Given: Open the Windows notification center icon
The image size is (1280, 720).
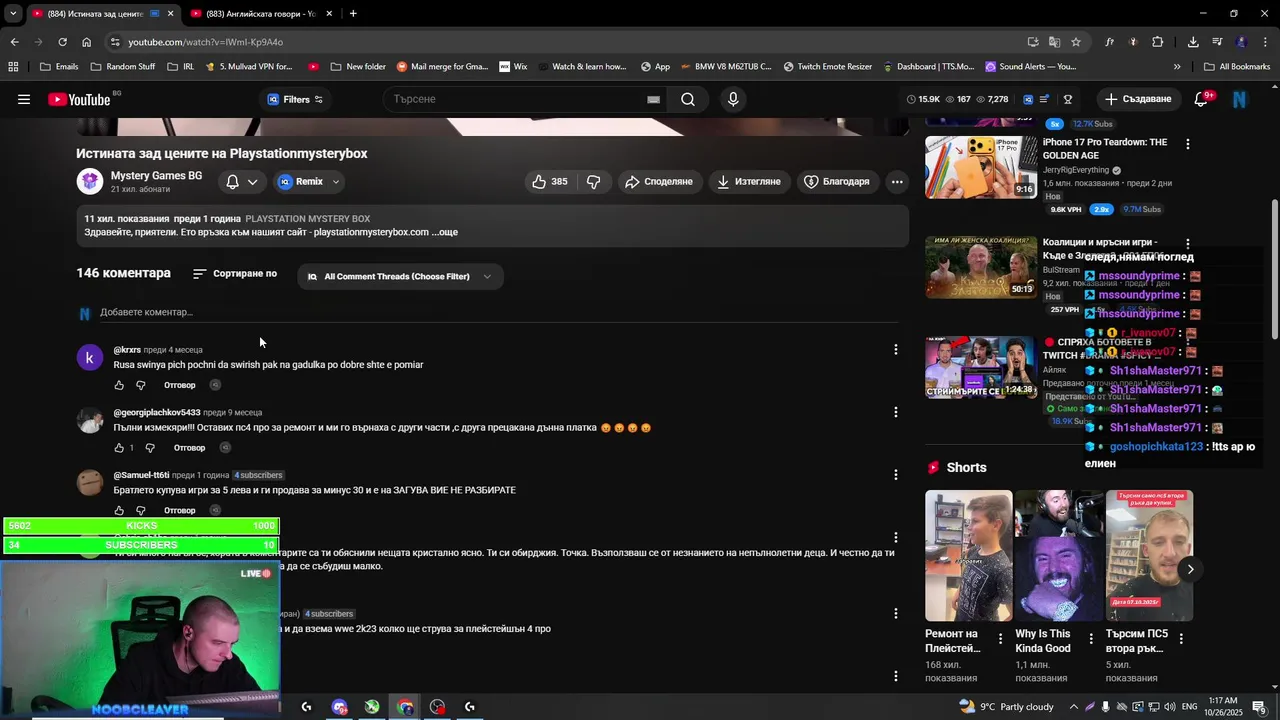Looking at the screenshot, I should (1258, 707).
